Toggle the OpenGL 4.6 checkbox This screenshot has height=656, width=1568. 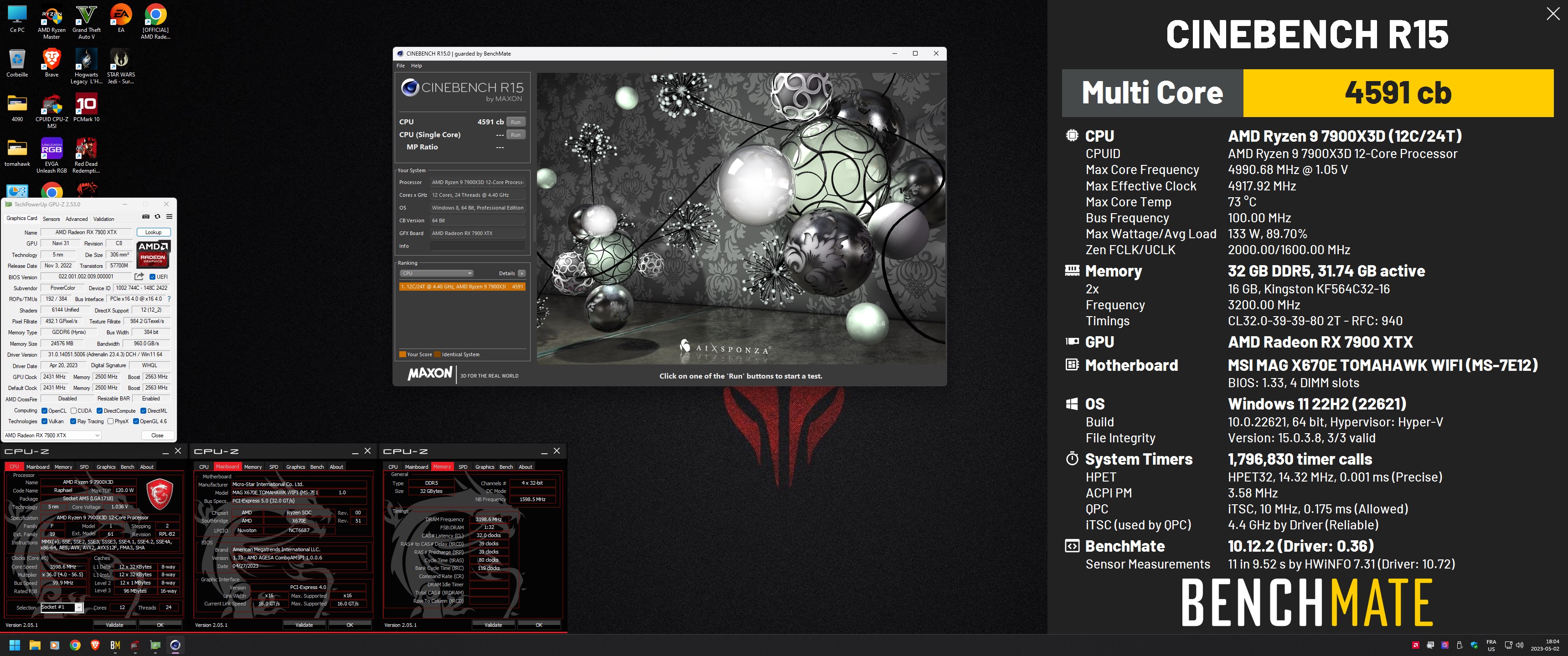tap(136, 421)
